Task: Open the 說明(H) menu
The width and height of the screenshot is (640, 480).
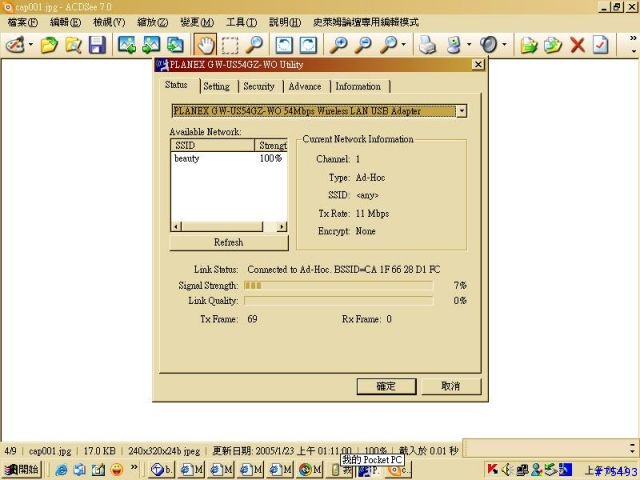Action: (x=285, y=22)
